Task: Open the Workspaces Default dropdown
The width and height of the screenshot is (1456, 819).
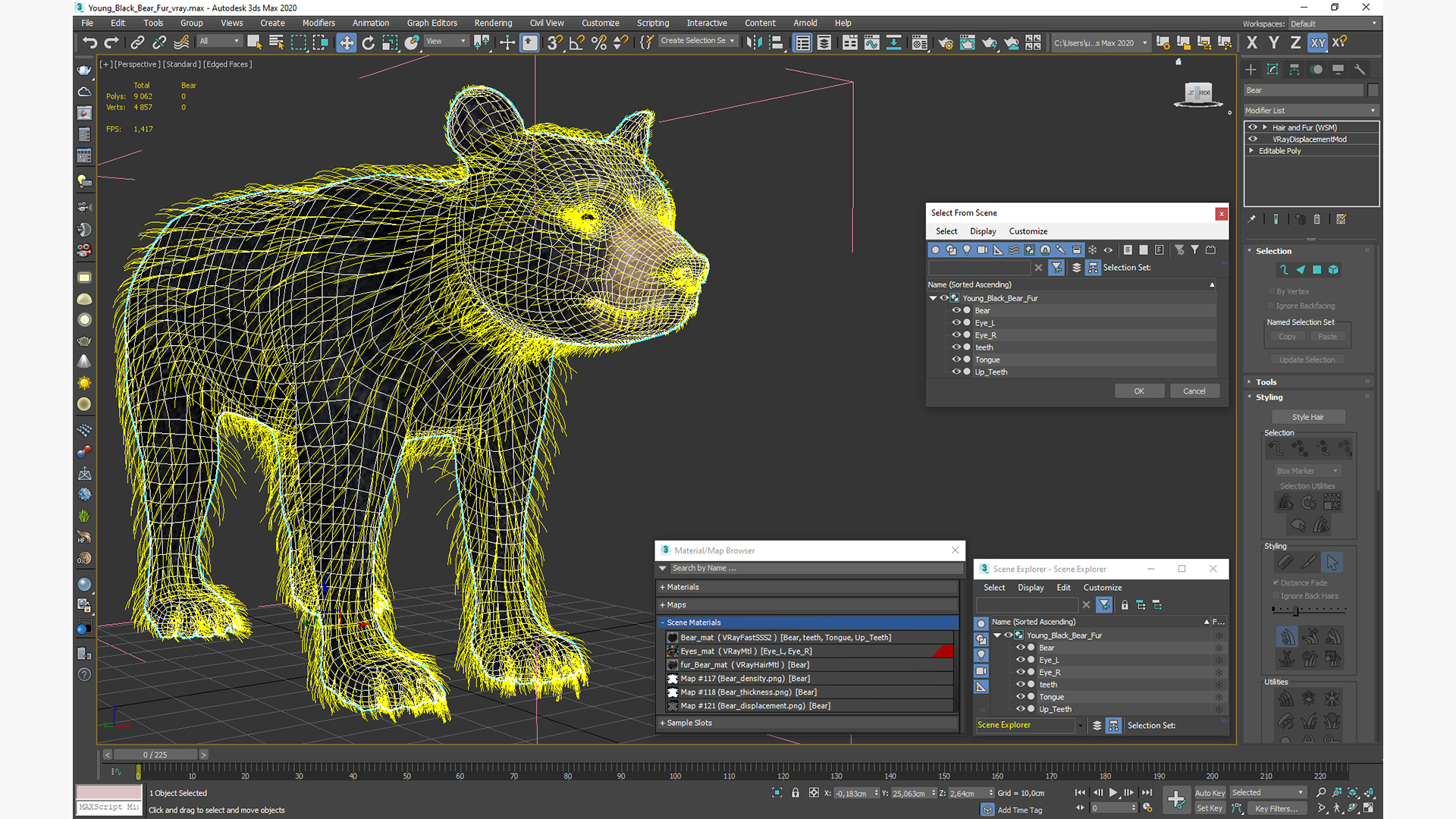Action: coord(1333,24)
